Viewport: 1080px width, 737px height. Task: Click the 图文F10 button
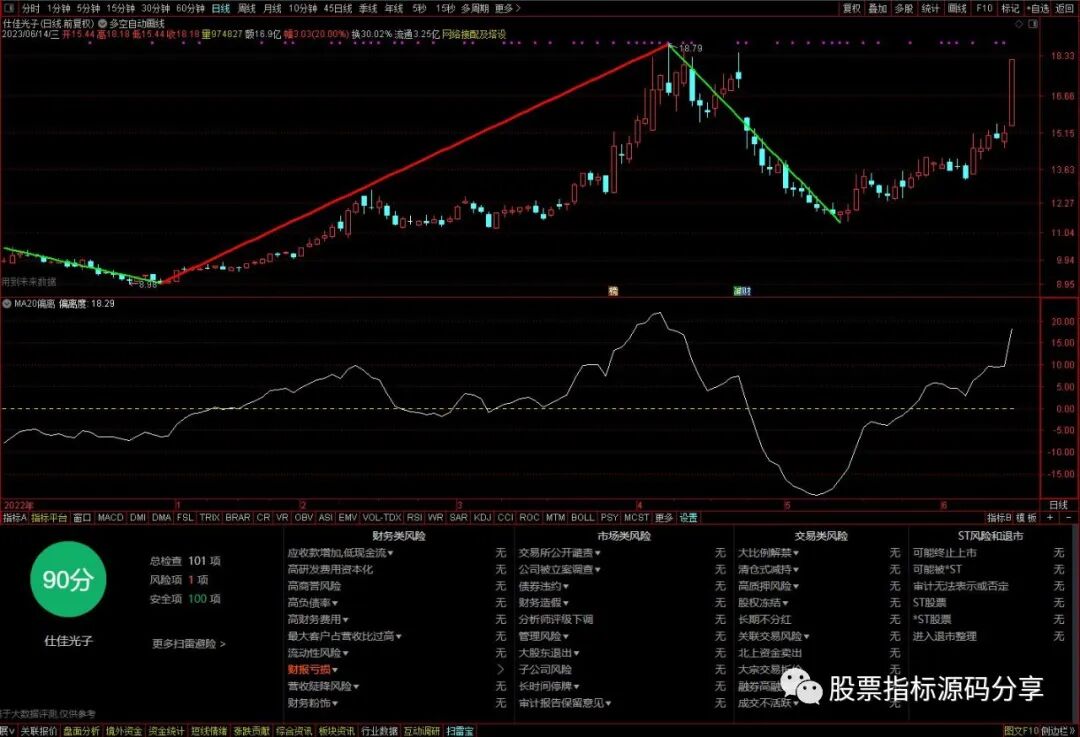(x=1021, y=731)
